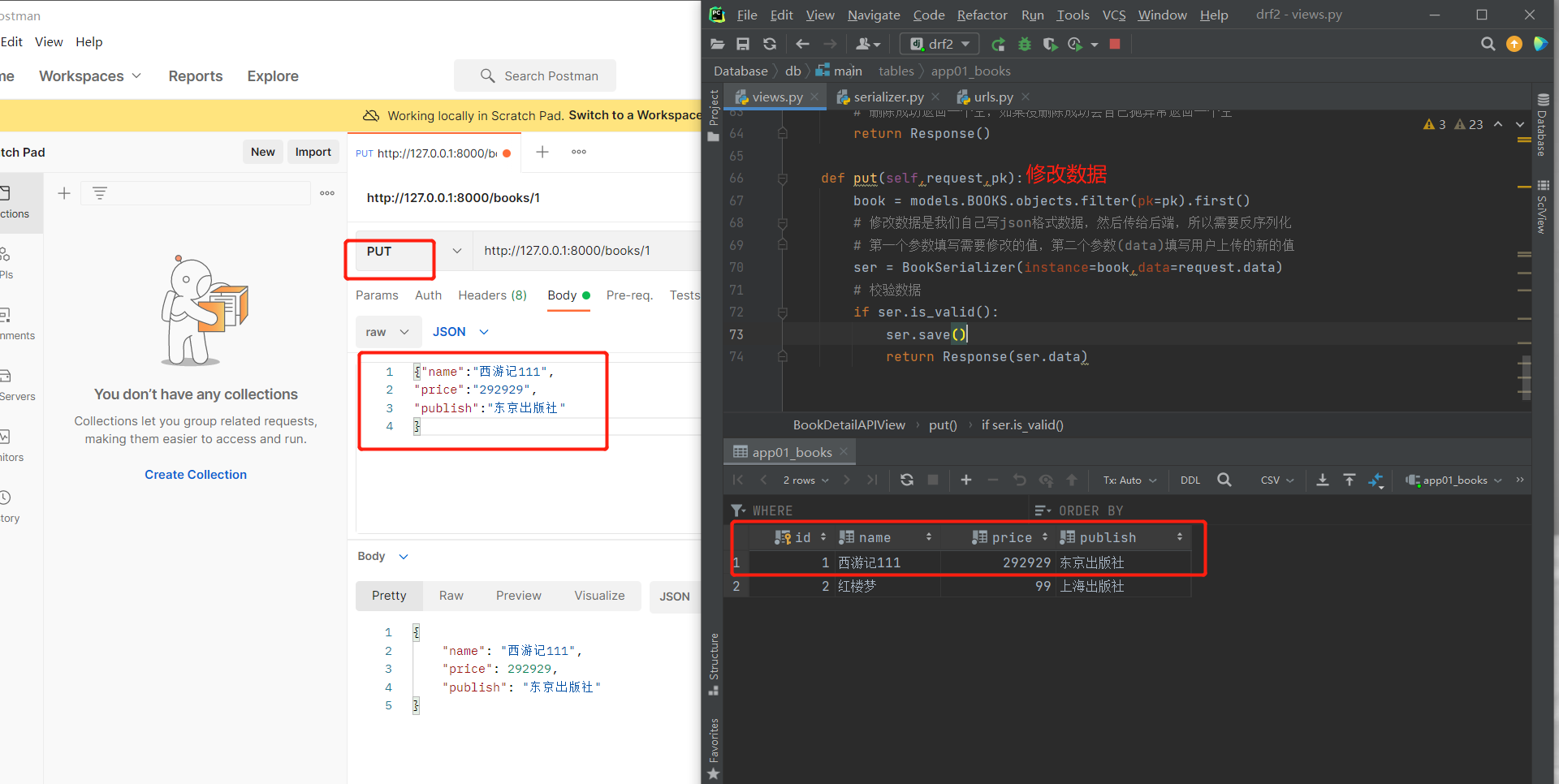Open Search Everywhere magnifier
The width and height of the screenshot is (1559, 784).
(1488, 44)
